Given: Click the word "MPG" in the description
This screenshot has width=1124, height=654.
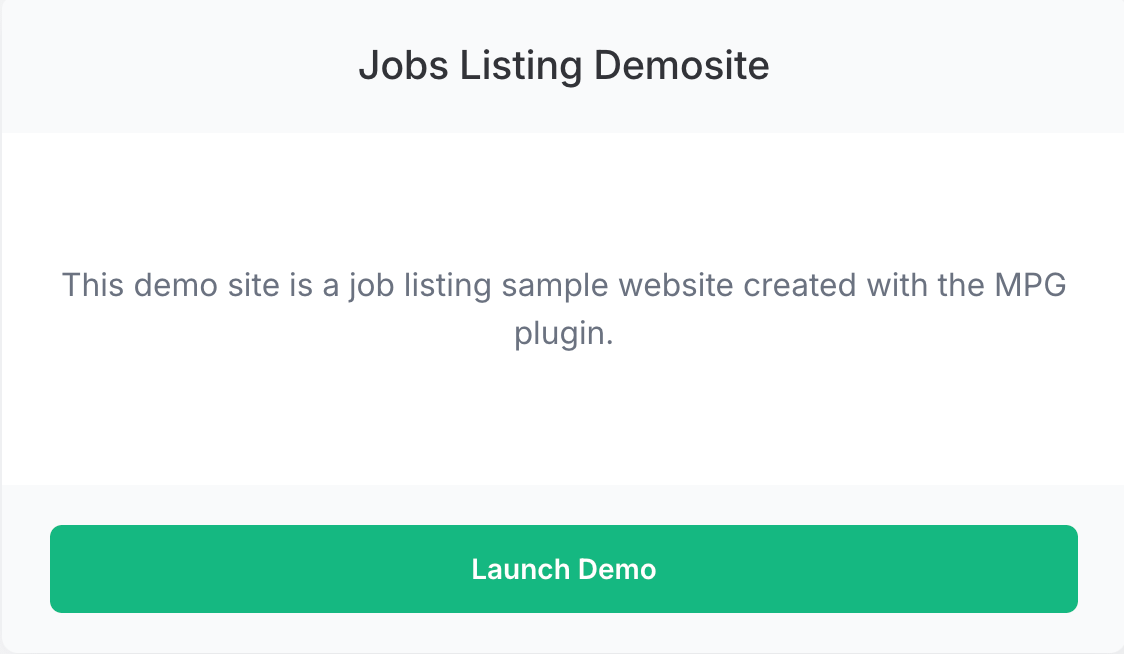Looking at the screenshot, I should (x=1030, y=285).
